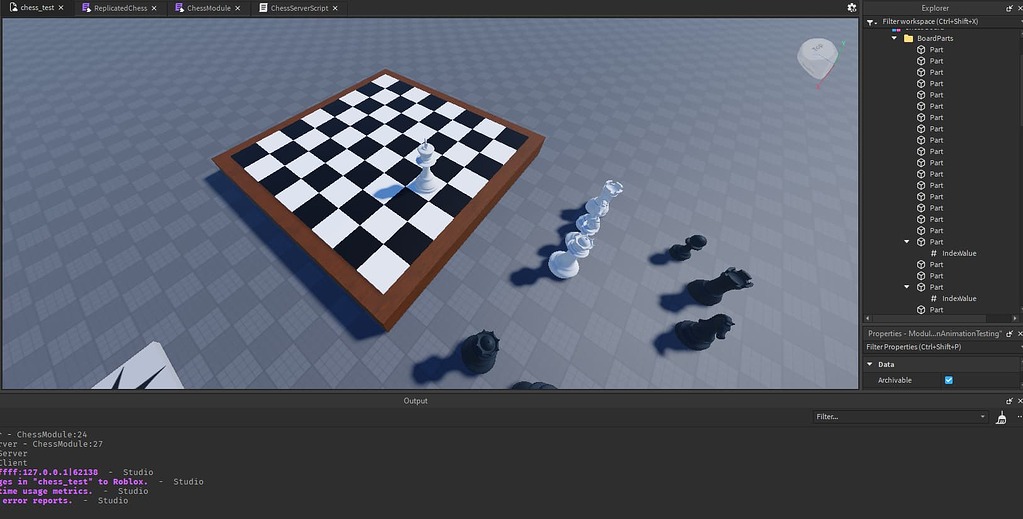Undock the Properties panel
1023x519 pixels.
click(x=1010, y=334)
